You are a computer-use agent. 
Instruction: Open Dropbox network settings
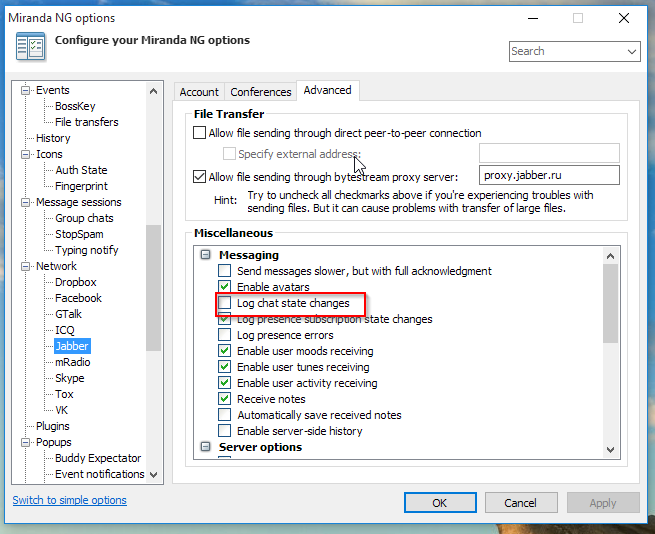click(76, 282)
